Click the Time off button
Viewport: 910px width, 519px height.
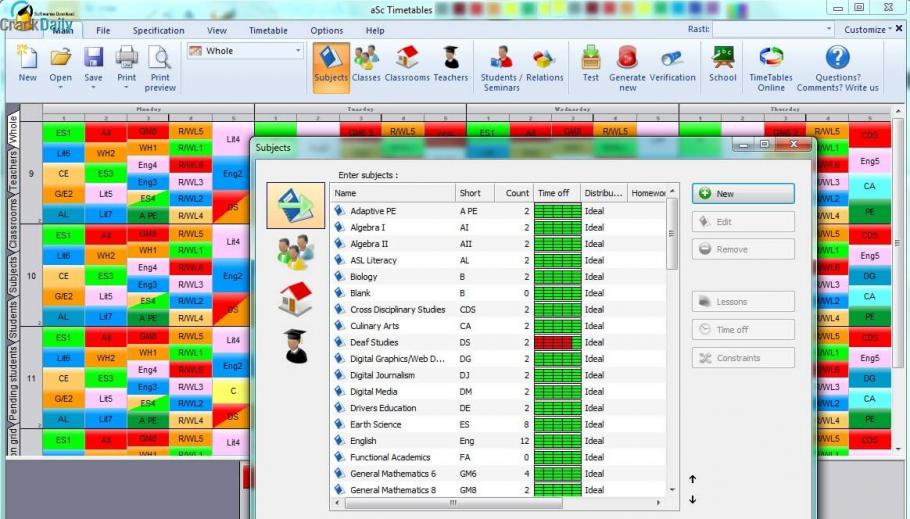(x=743, y=329)
